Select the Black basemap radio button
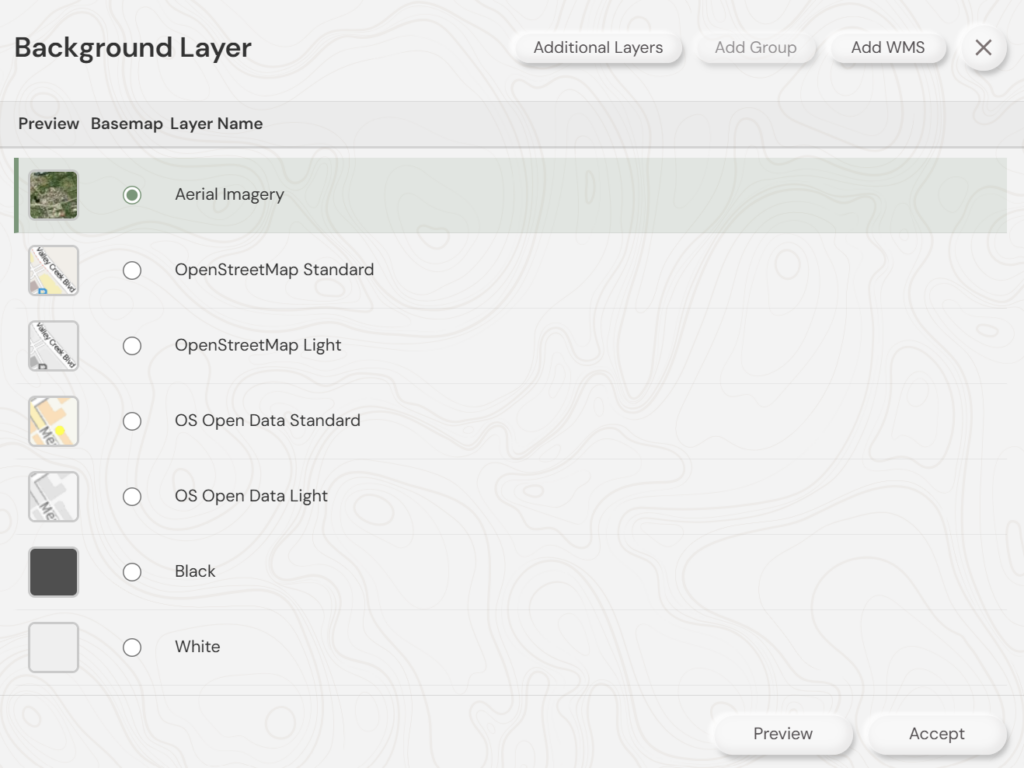The image size is (1024, 768). click(x=132, y=572)
